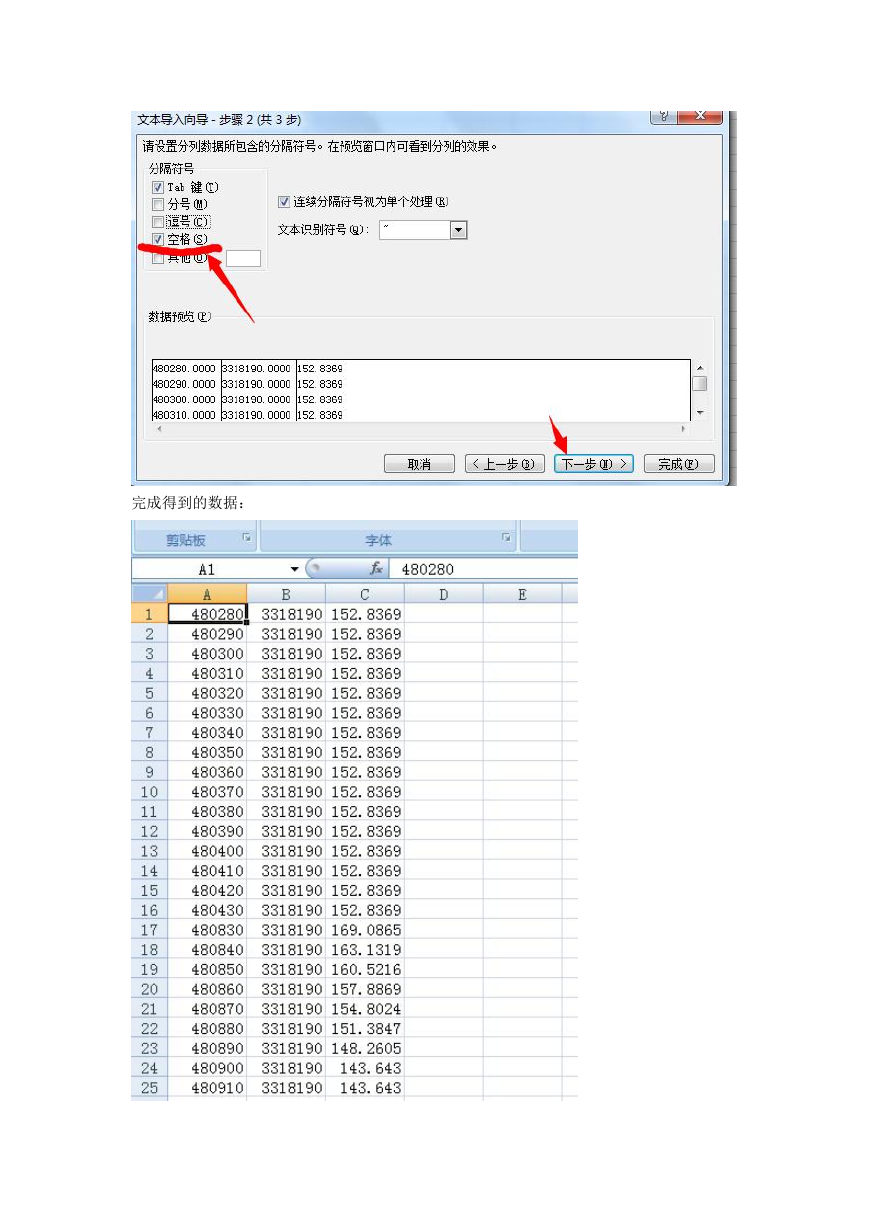The height and width of the screenshot is (1228, 869).
Task: Click cell A2 with 480290
Action: point(207,634)
